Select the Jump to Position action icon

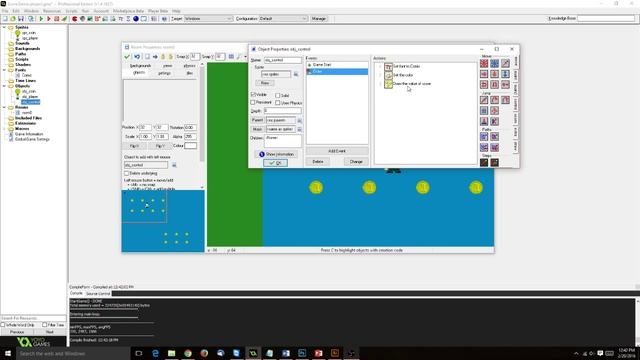(x=484, y=100)
